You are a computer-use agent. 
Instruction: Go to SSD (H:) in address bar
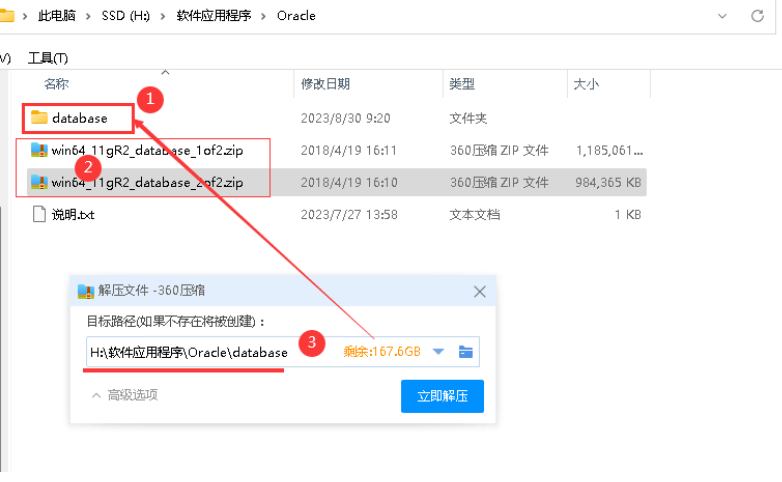click(x=125, y=16)
